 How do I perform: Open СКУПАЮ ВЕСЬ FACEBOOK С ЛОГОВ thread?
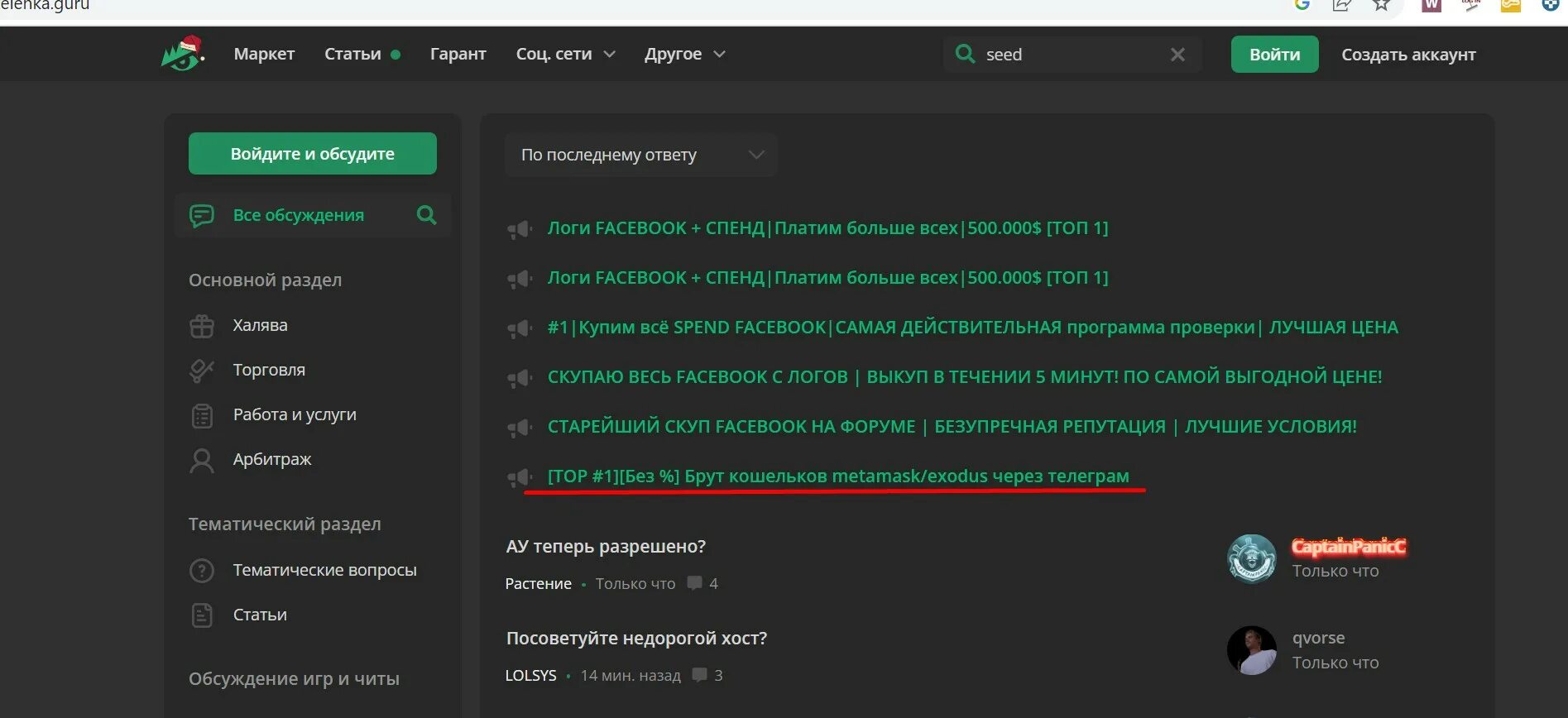tap(965, 377)
